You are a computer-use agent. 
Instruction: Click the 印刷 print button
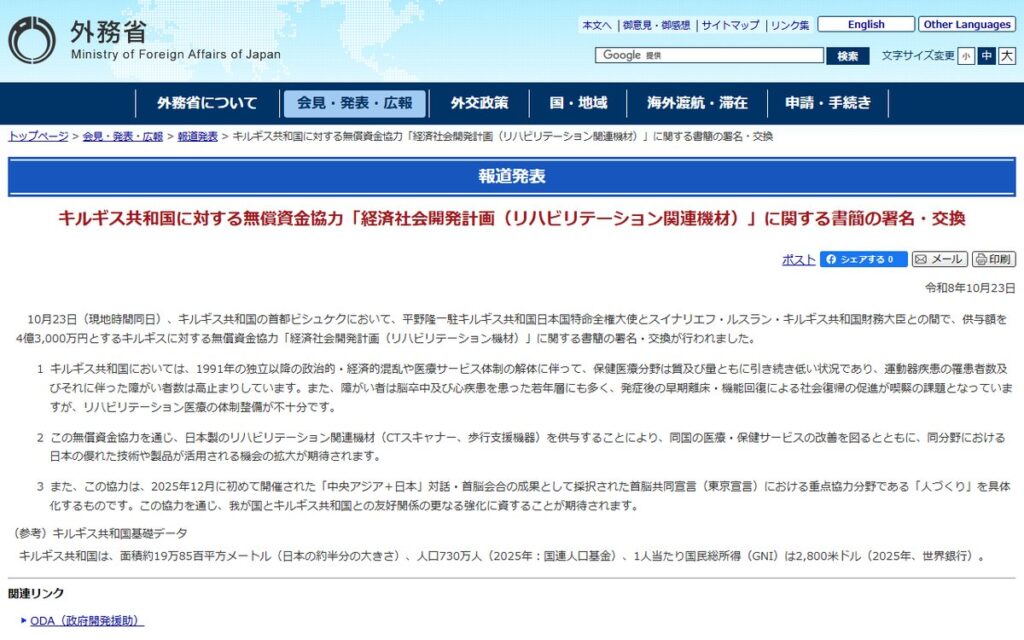click(x=993, y=259)
